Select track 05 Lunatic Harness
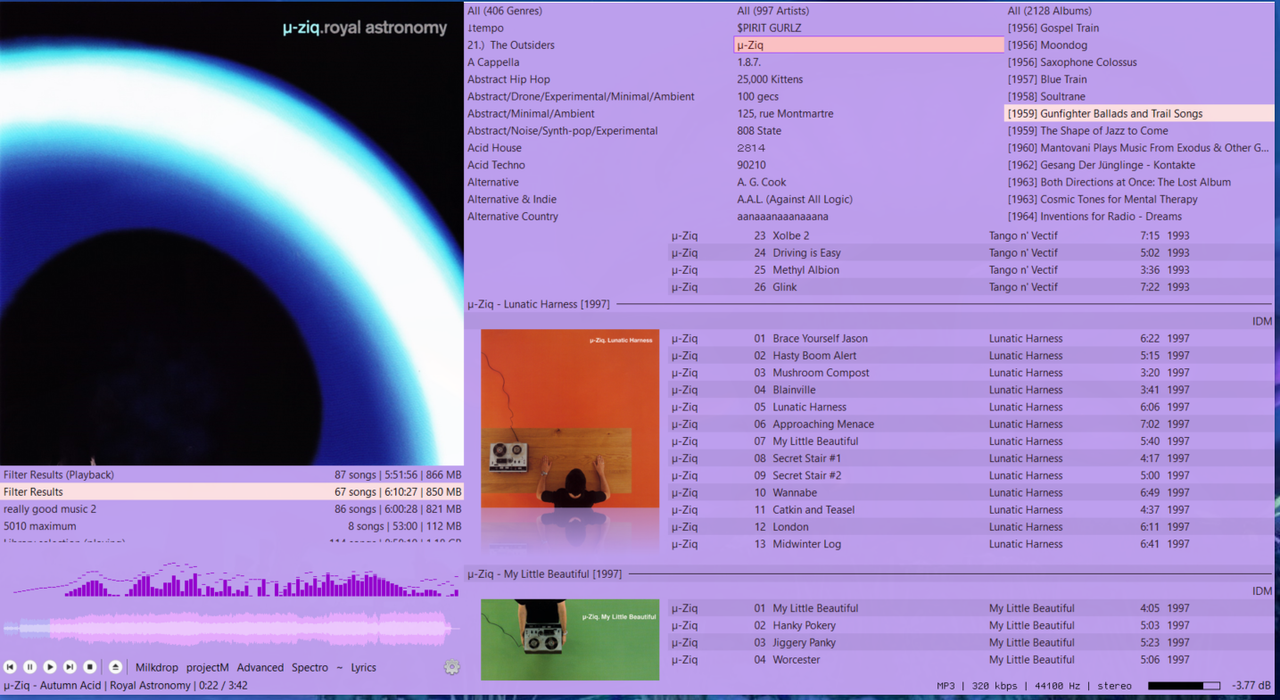Screen dimensions: 1280x700 click(x=971, y=407)
